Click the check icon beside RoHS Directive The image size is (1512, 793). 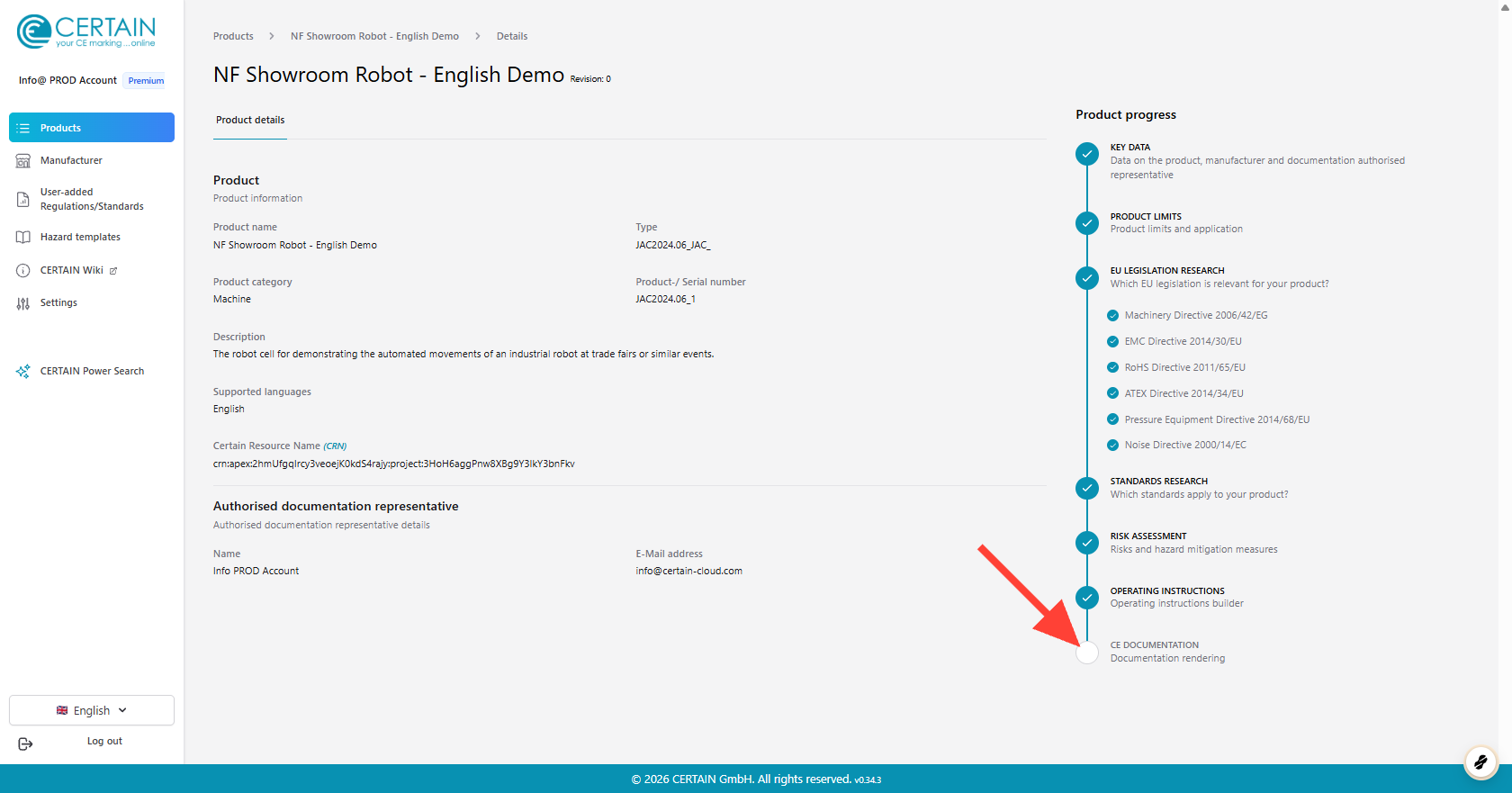coord(1112,367)
